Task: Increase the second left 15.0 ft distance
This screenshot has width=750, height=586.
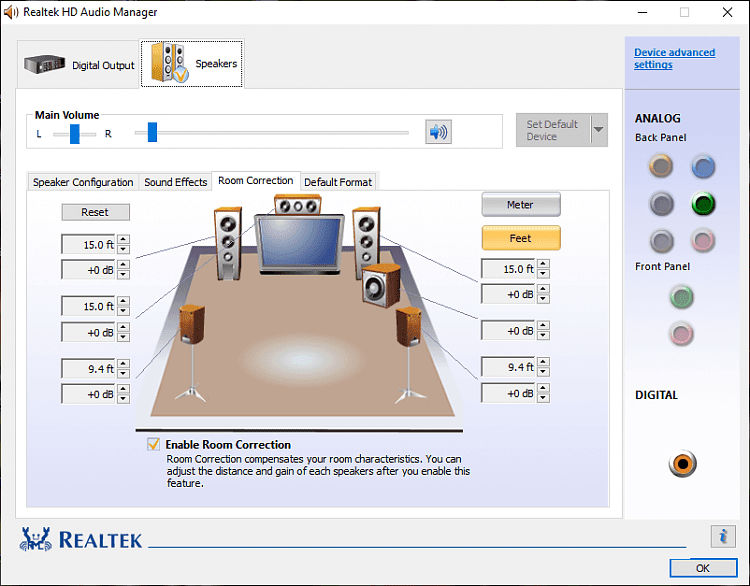Action: click(123, 301)
